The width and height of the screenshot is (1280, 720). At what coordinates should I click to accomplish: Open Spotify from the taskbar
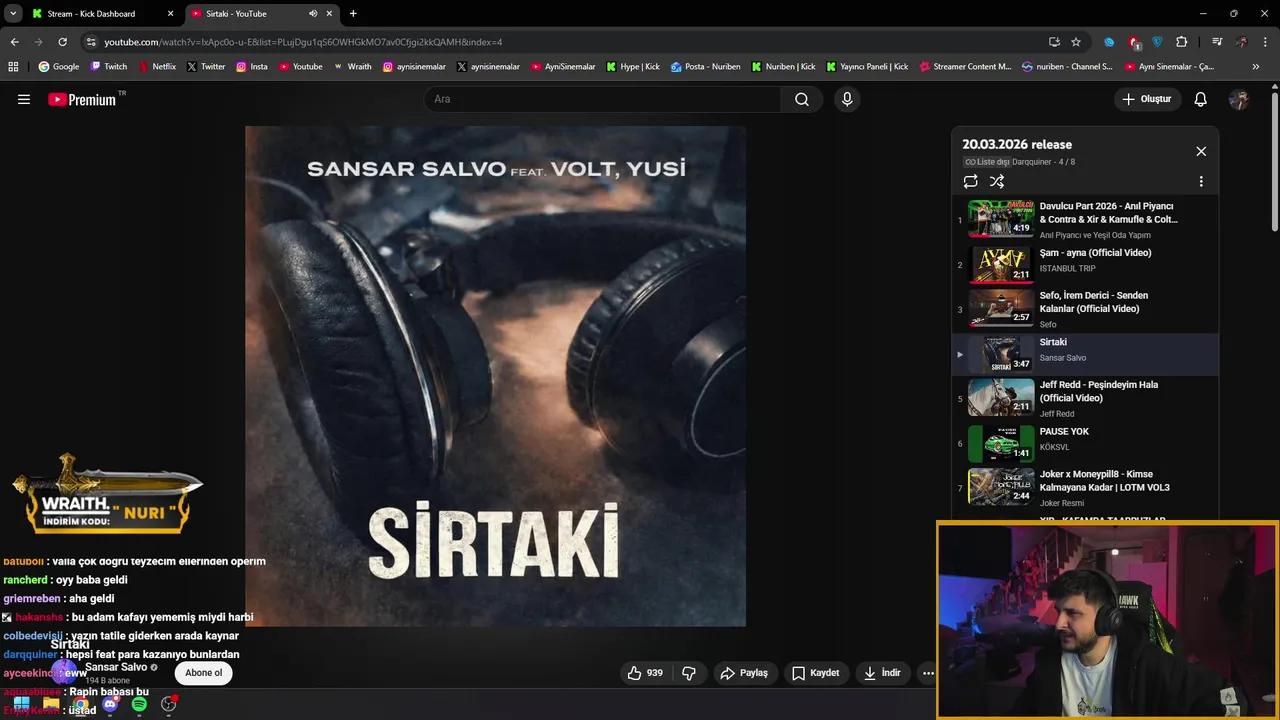(x=139, y=704)
